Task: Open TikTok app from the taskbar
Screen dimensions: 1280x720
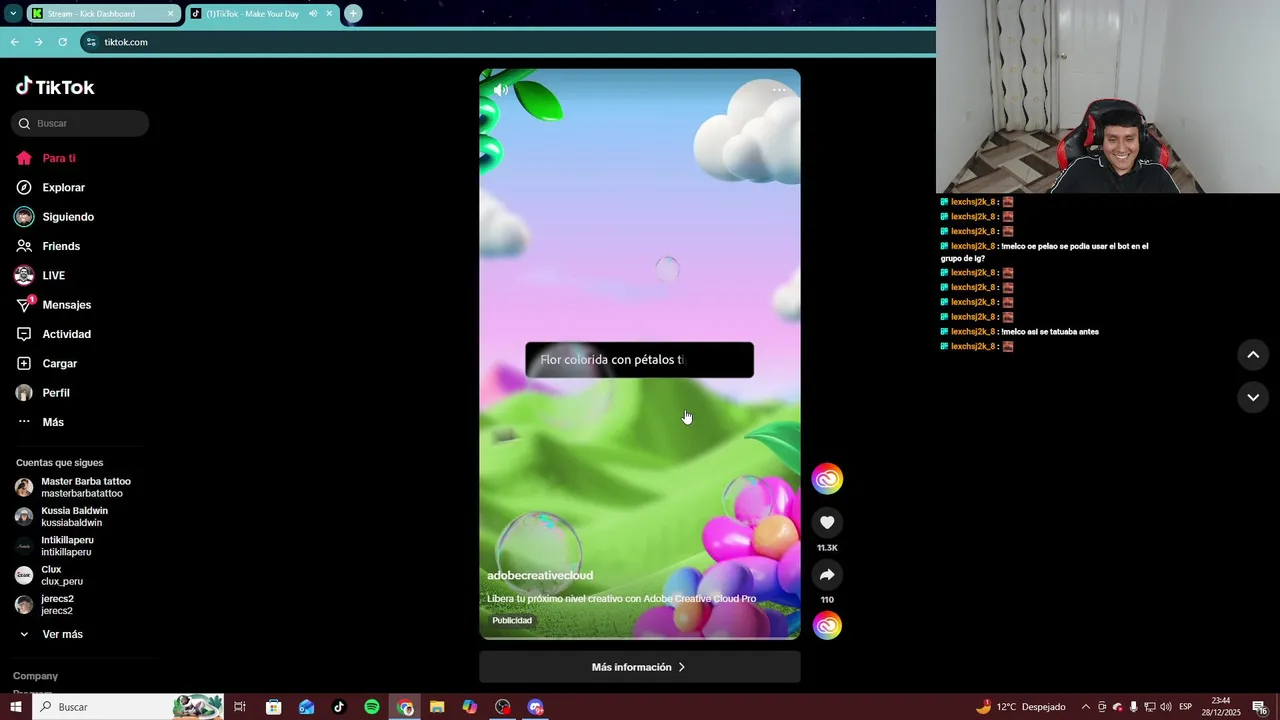Action: point(339,707)
